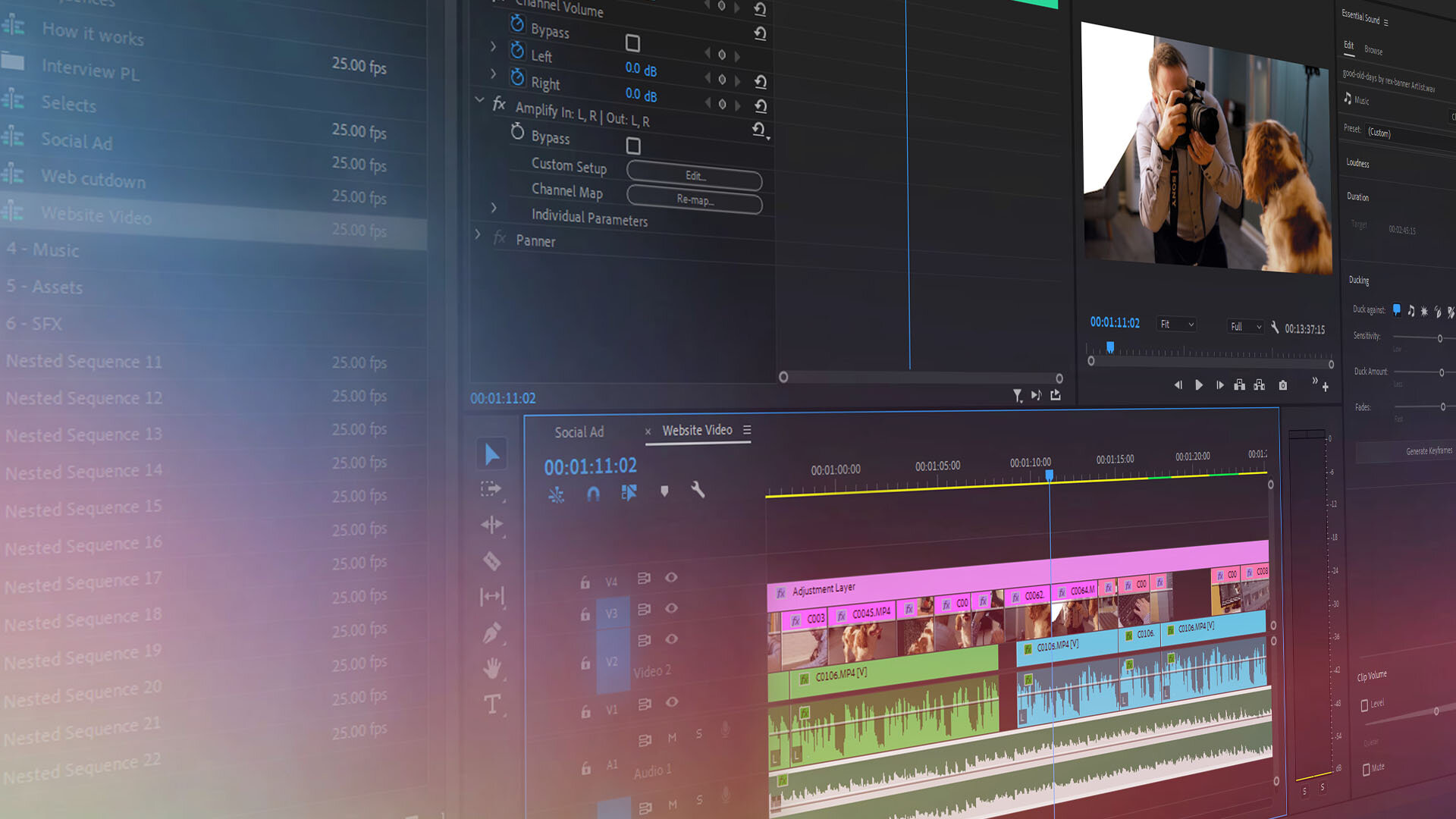Open the Essential Sound Browse tab
Image resolution: width=1456 pixels, height=819 pixels.
[1373, 50]
